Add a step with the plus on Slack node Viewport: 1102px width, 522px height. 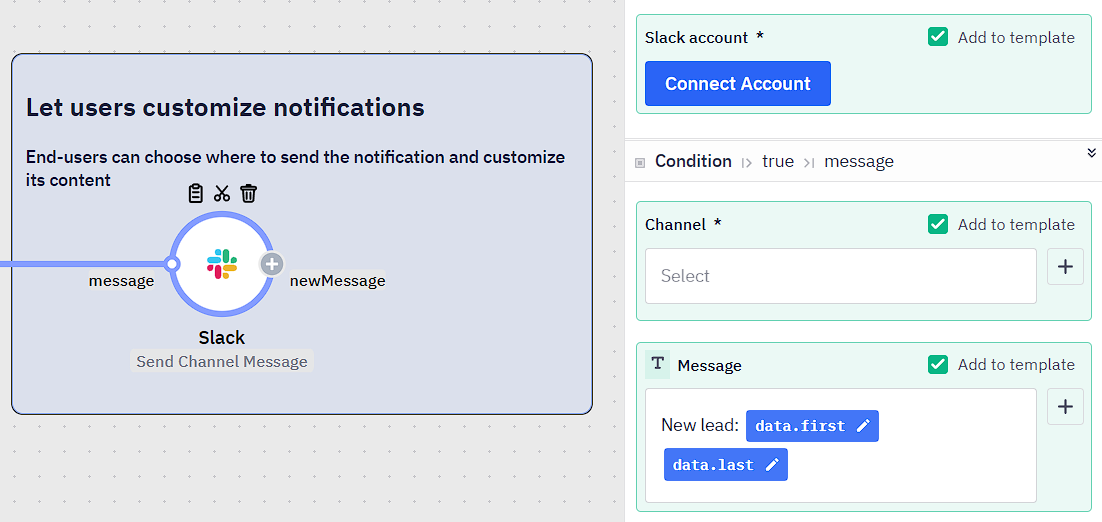pyautogui.click(x=272, y=264)
